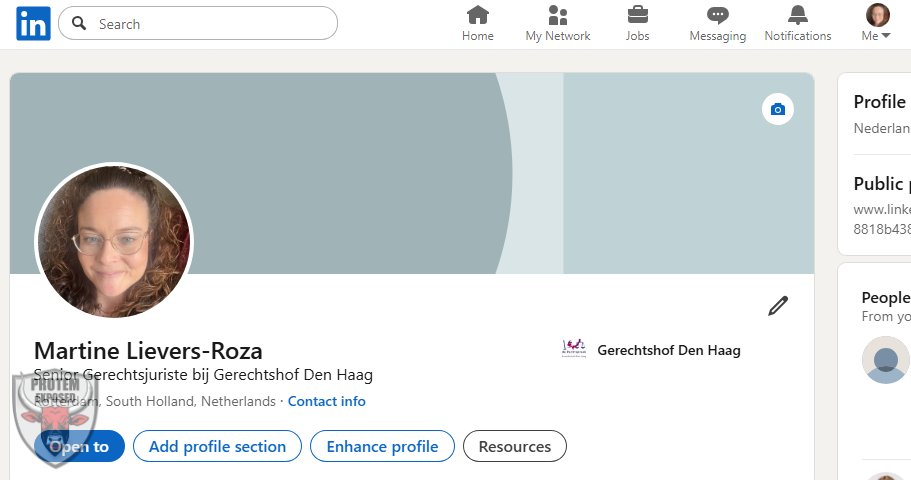Screen dimensions: 911x480
Task: Click the Gerechtshof Den Haag logo
Action: [x=574, y=350]
